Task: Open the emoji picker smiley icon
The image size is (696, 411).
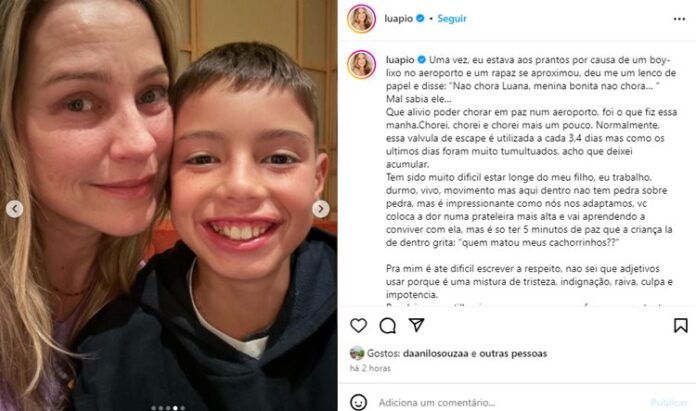Action: click(x=358, y=402)
